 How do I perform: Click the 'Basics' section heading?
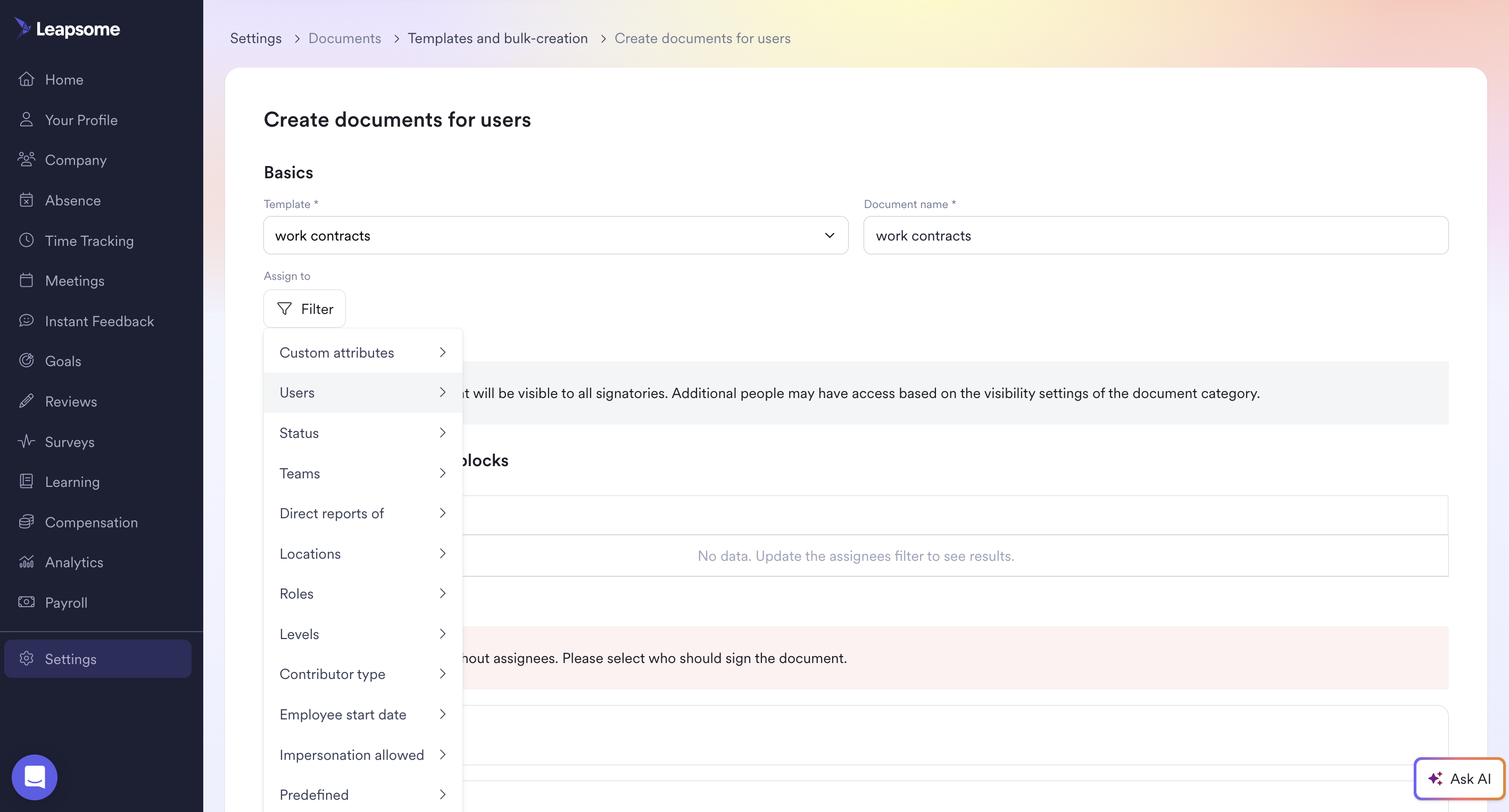(288, 172)
